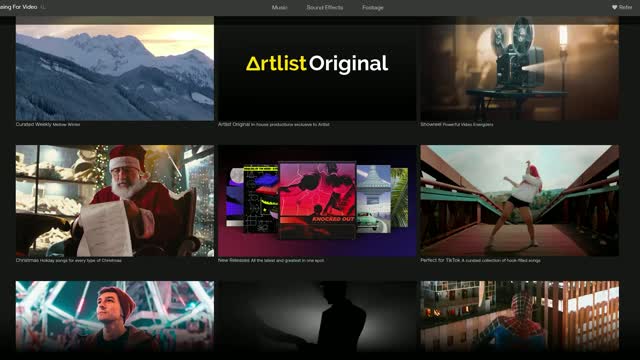
Task: Click the Refer link in header
Action: [x=625, y=7]
